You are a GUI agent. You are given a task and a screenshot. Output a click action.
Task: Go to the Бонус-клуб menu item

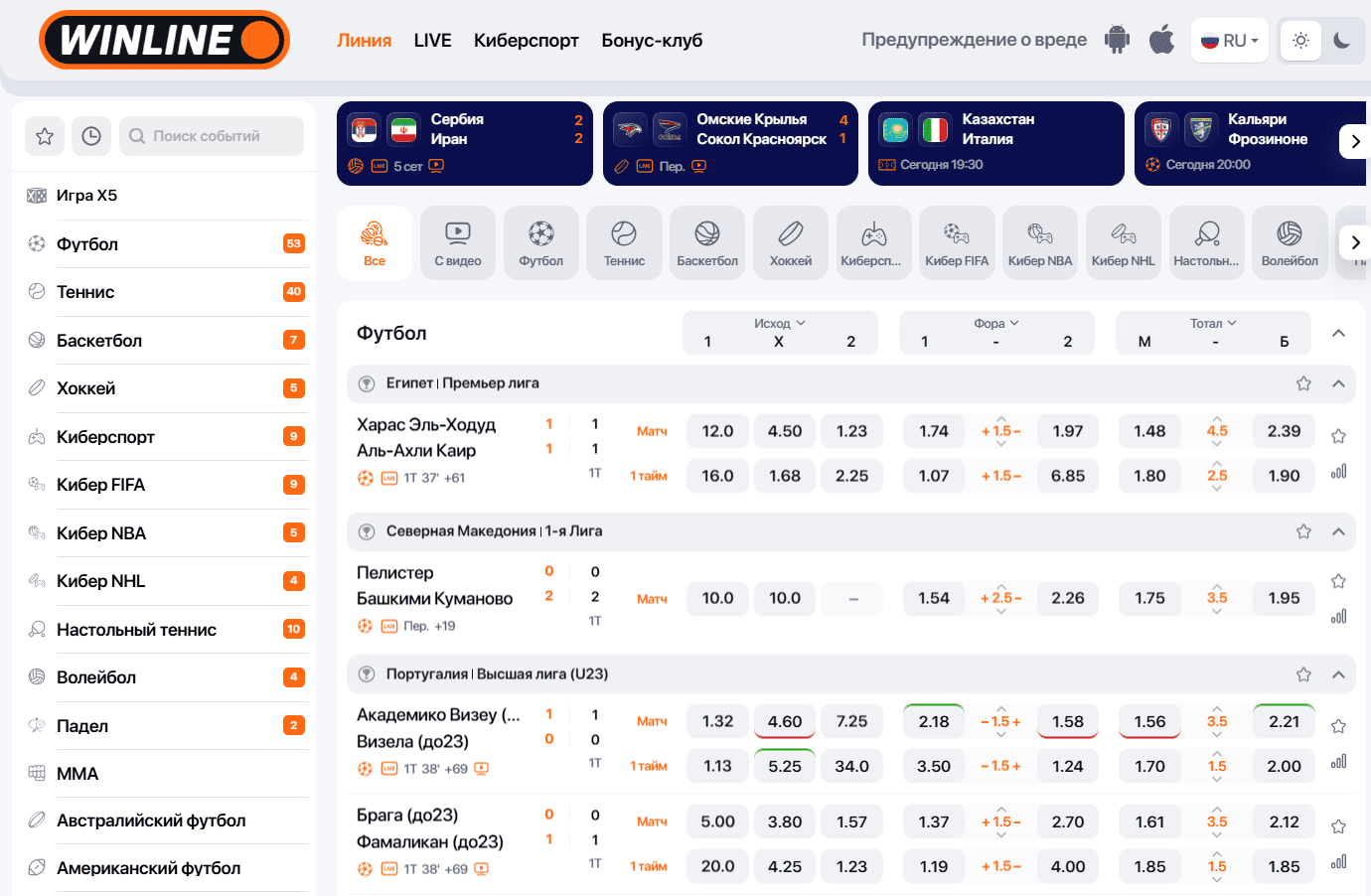point(652,41)
